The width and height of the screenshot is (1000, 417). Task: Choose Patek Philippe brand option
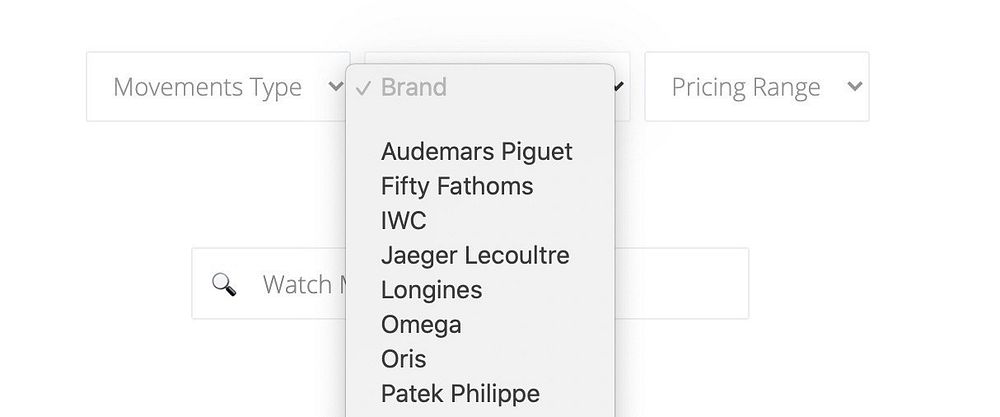460,394
